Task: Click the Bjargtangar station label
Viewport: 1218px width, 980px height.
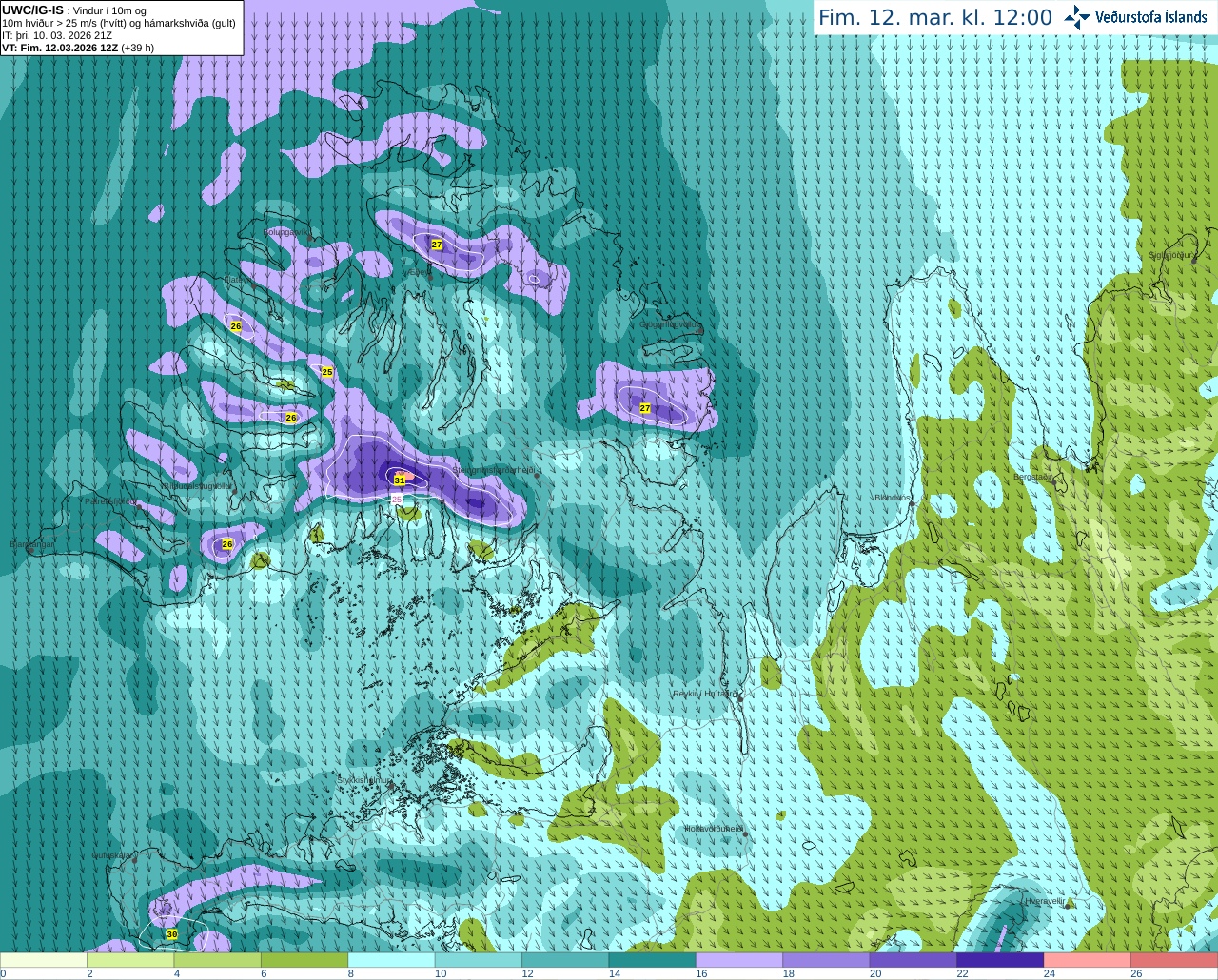Action: point(32,544)
